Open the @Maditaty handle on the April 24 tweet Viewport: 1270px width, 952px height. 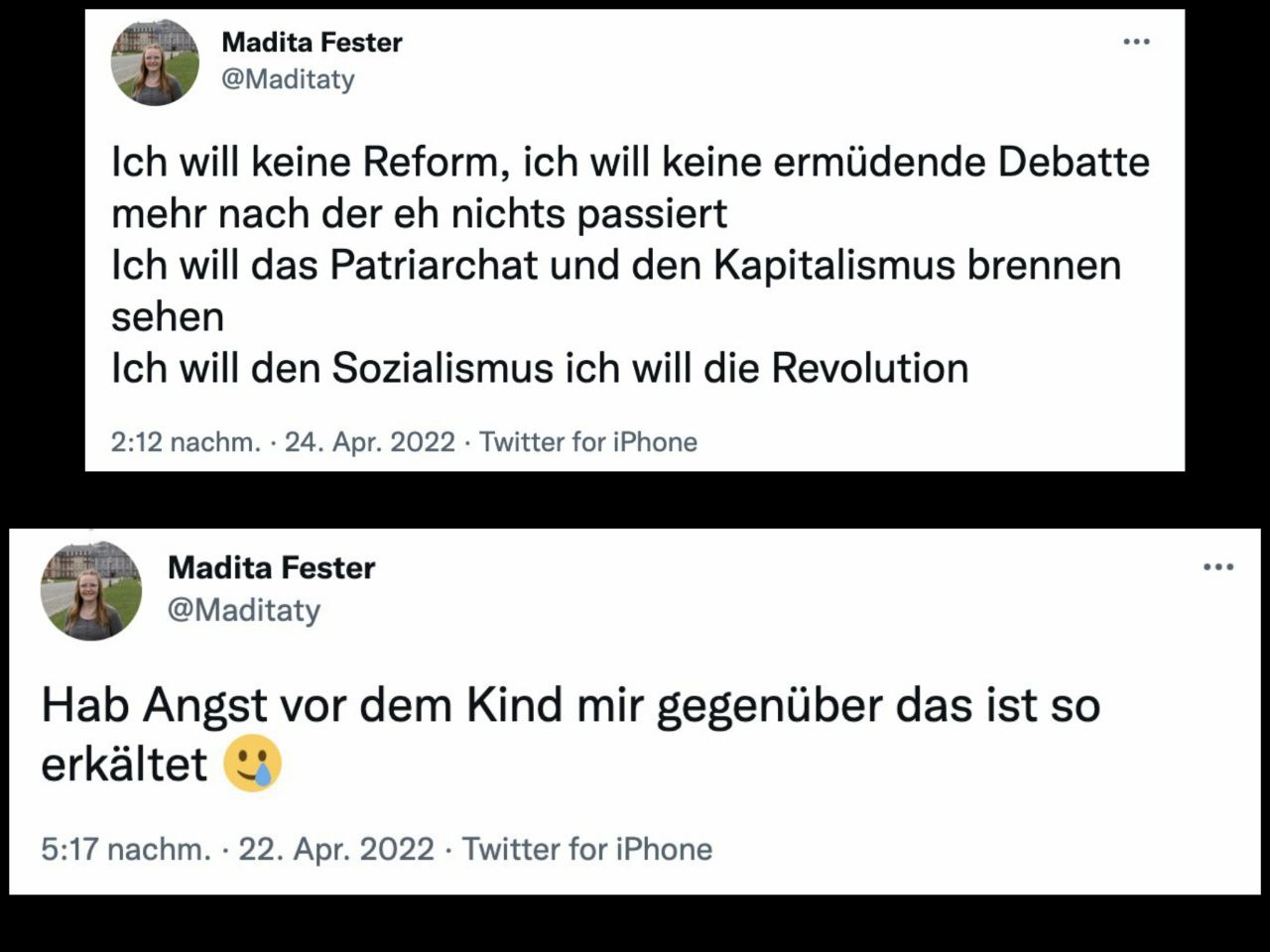pos(288,78)
